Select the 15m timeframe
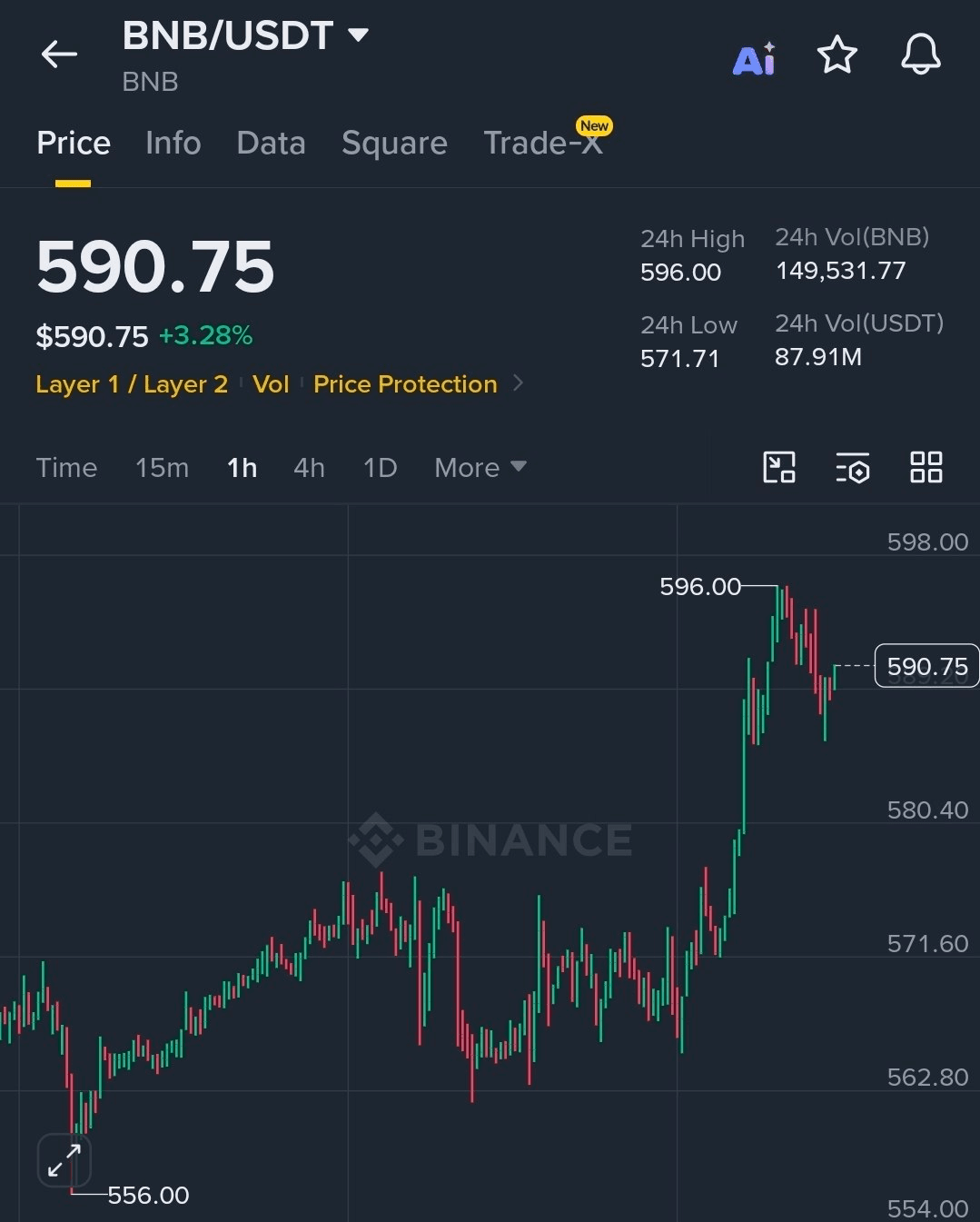The image size is (980, 1222). 162,467
